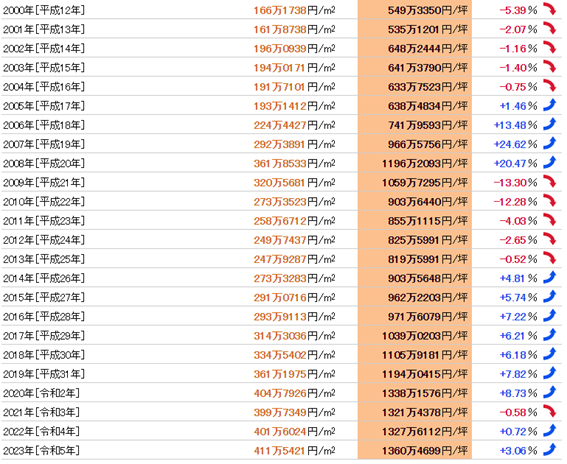Click the red down arrow for 2000年
This screenshot has height=464, width=567.
coord(549,9)
